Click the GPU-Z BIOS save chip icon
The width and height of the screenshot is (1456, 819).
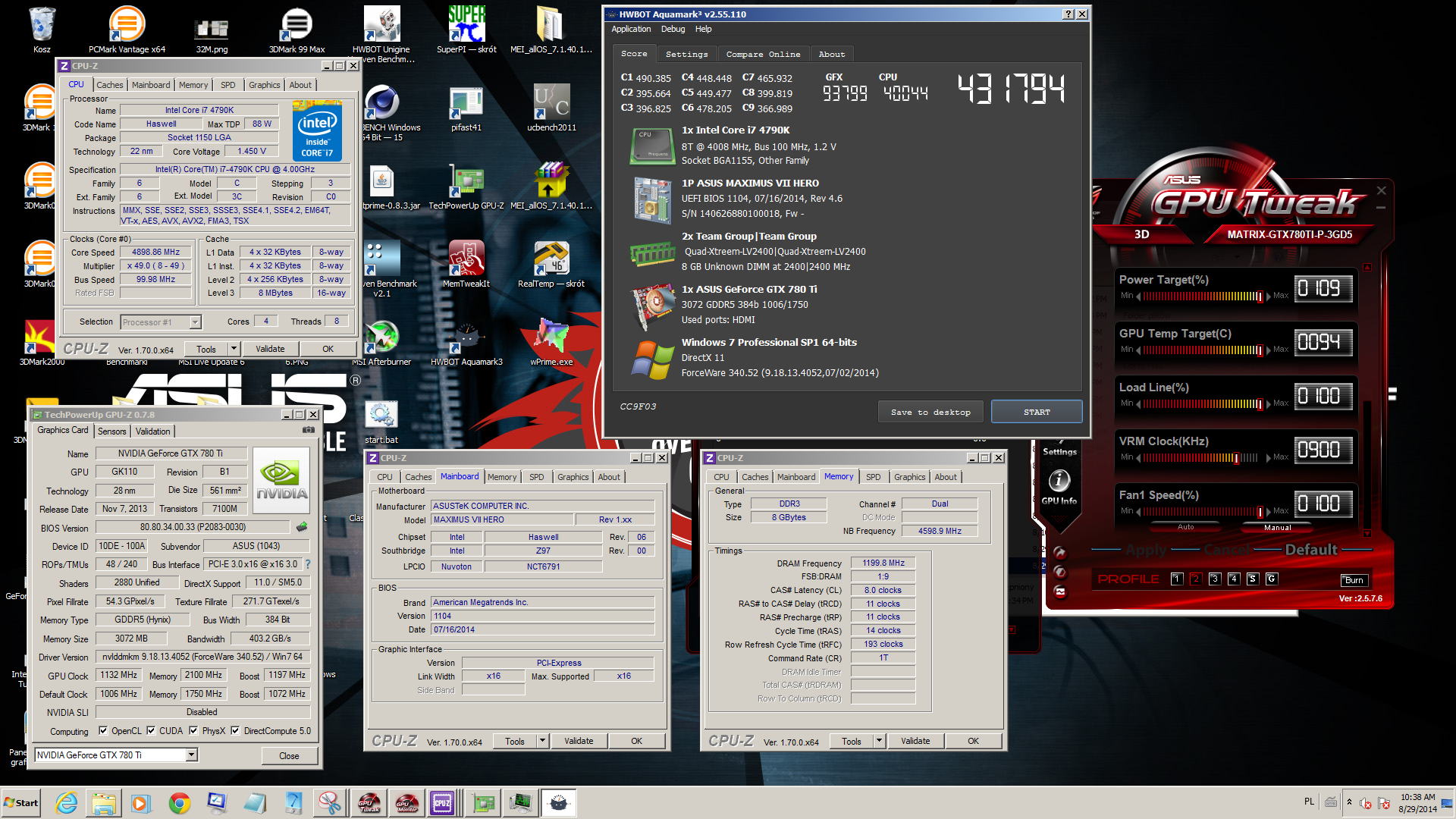[302, 526]
